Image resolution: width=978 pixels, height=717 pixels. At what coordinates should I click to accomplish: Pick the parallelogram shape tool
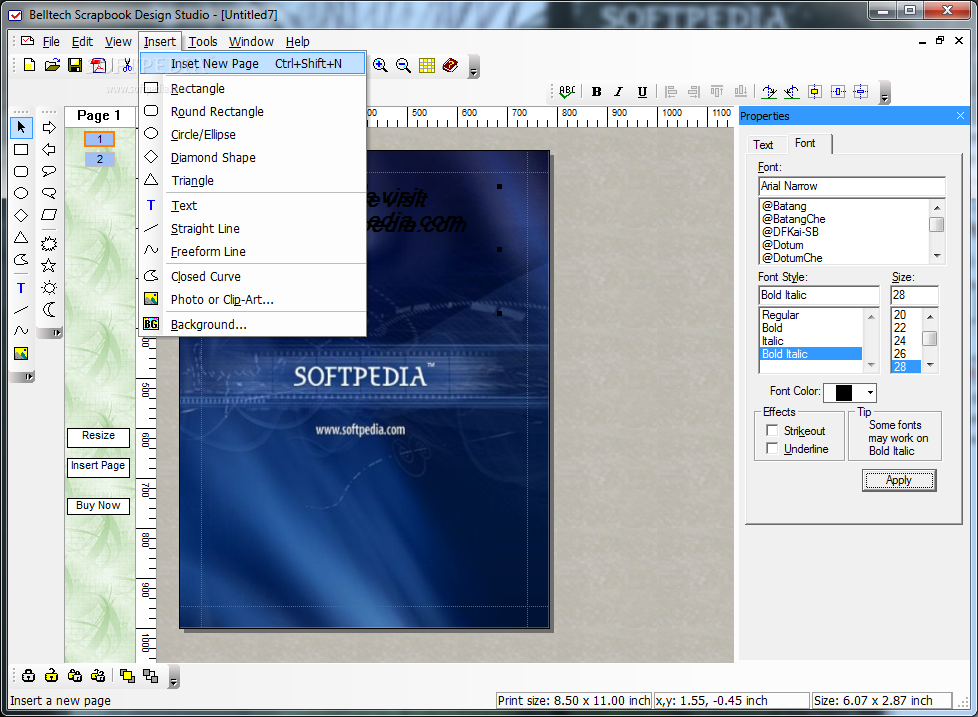point(49,214)
